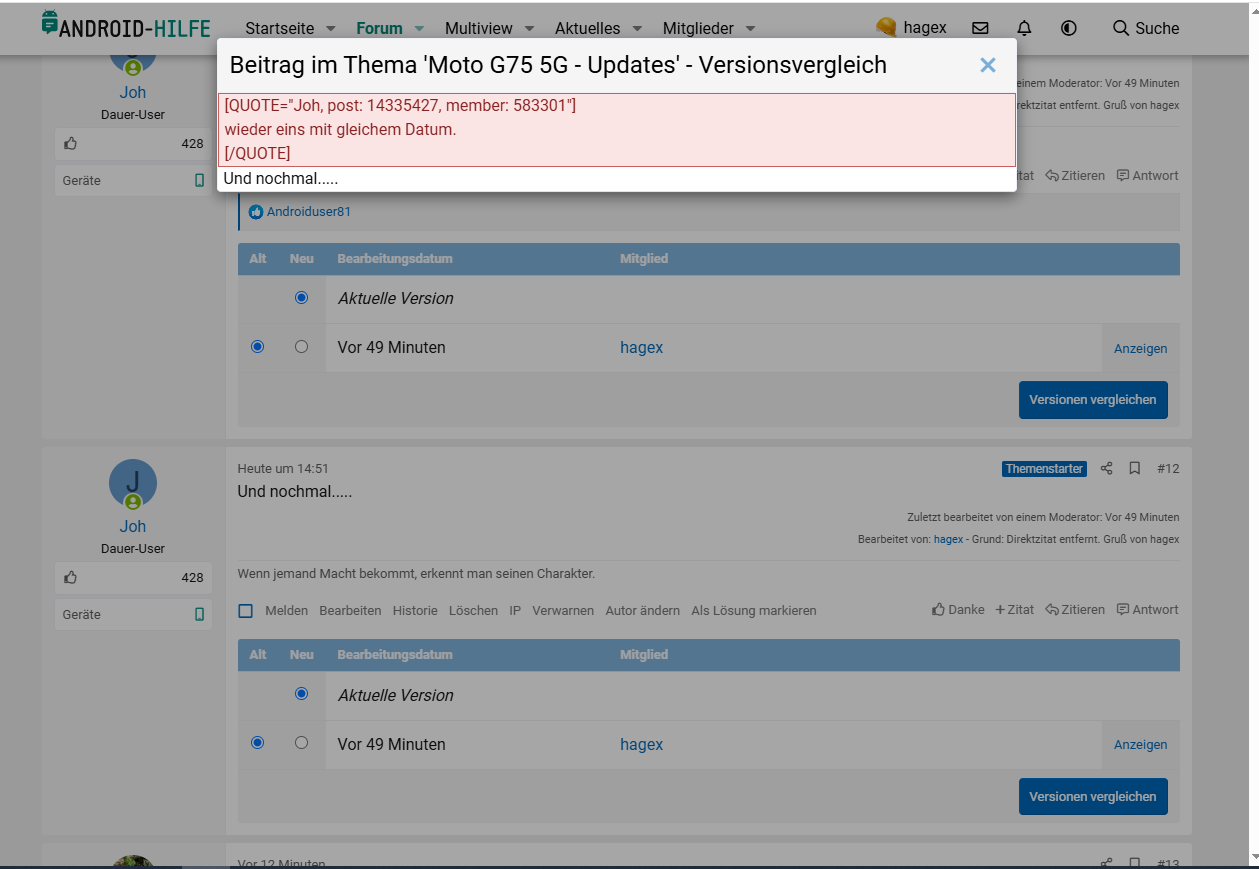The height and width of the screenshot is (869, 1259).
Task: Open the Aktuelles menu item
Action: [587, 29]
